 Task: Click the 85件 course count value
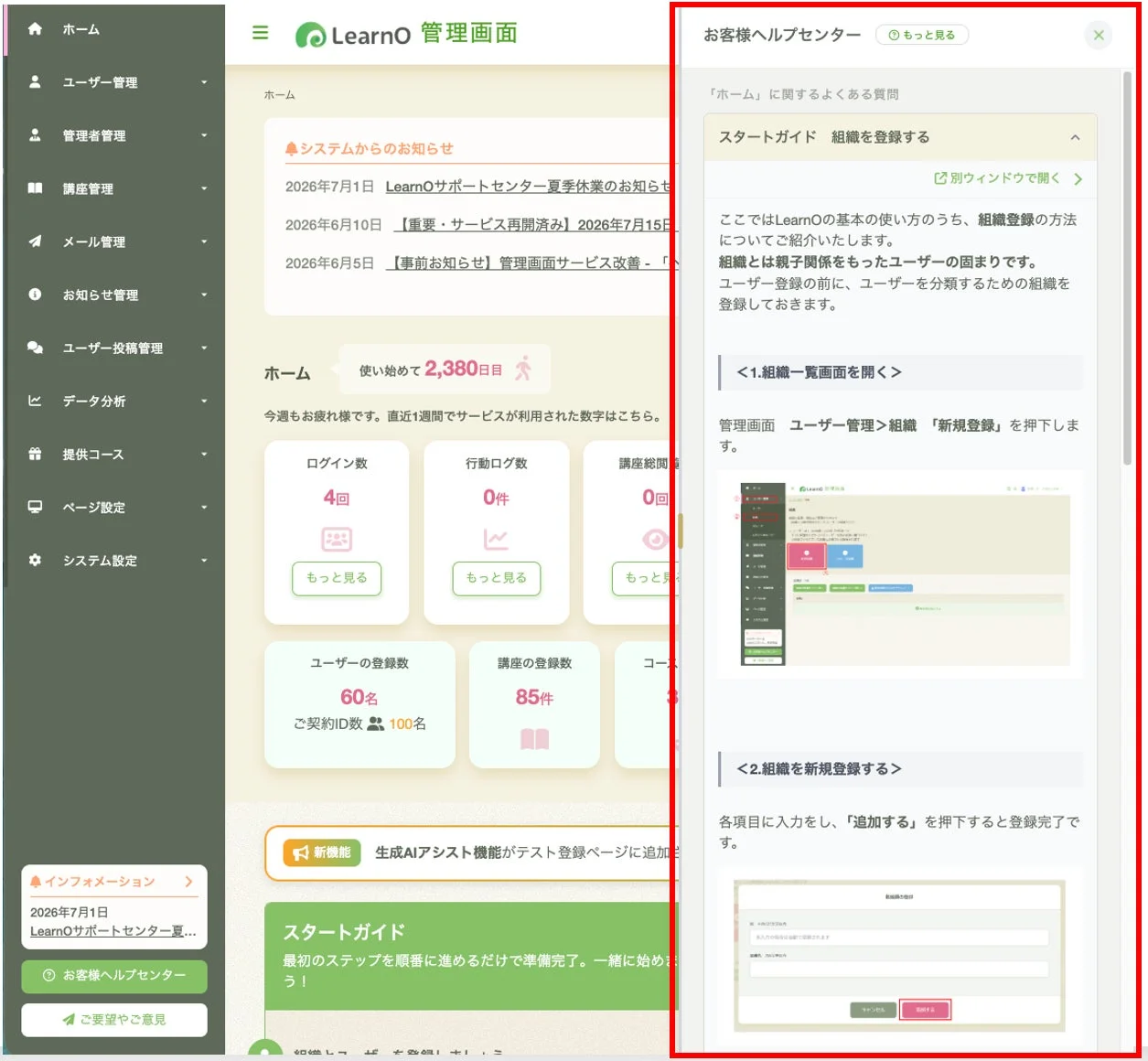[x=534, y=698]
